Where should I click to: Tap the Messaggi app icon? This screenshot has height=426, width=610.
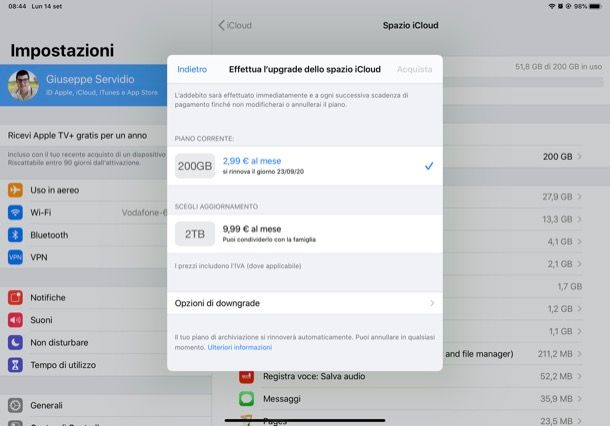click(246, 399)
